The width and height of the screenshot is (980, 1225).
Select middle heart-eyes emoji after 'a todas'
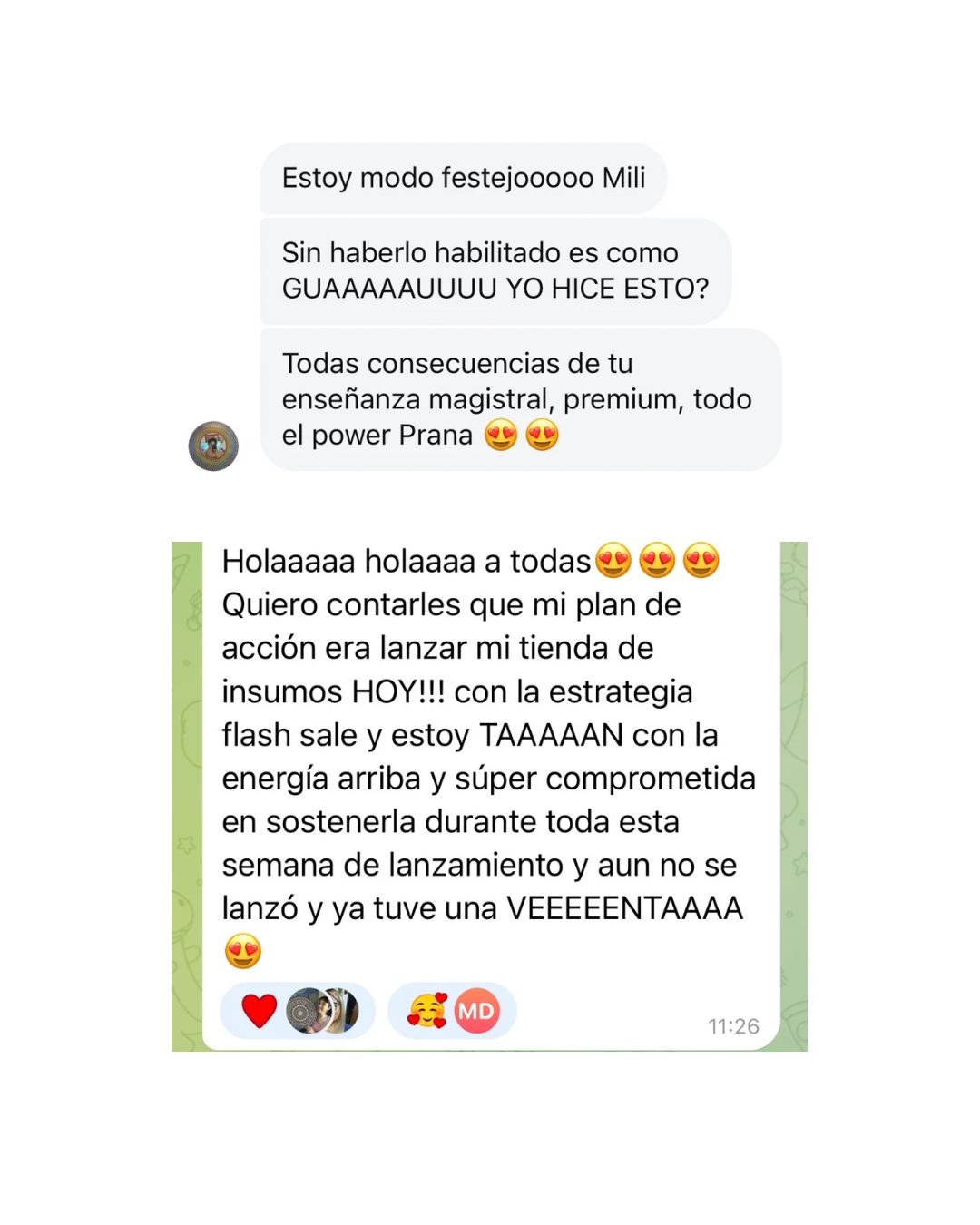(x=657, y=561)
